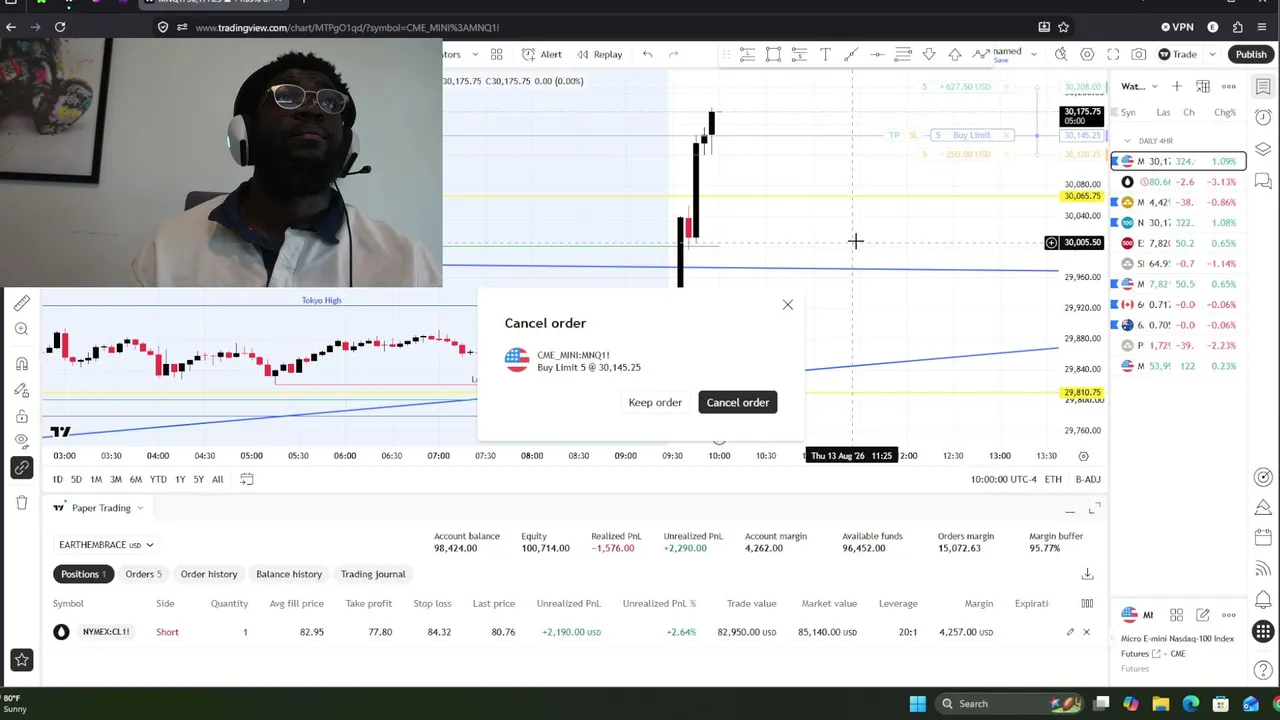Open chart settings hexagon icon
This screenshot has width=1280, height=720.
(x=1087, y=54)
